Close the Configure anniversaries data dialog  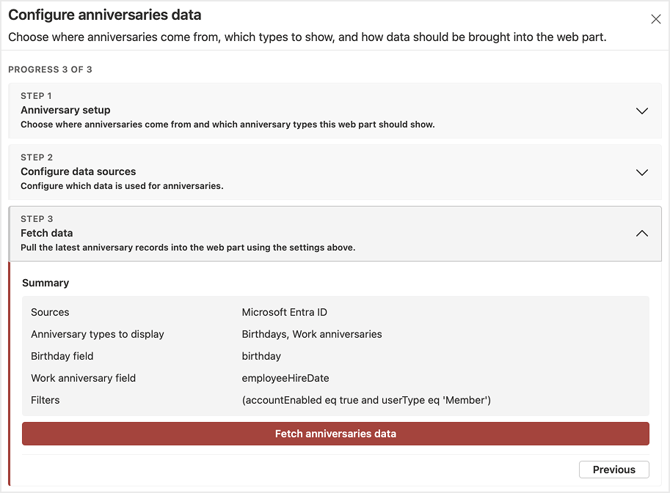click(x=656, y=19)
